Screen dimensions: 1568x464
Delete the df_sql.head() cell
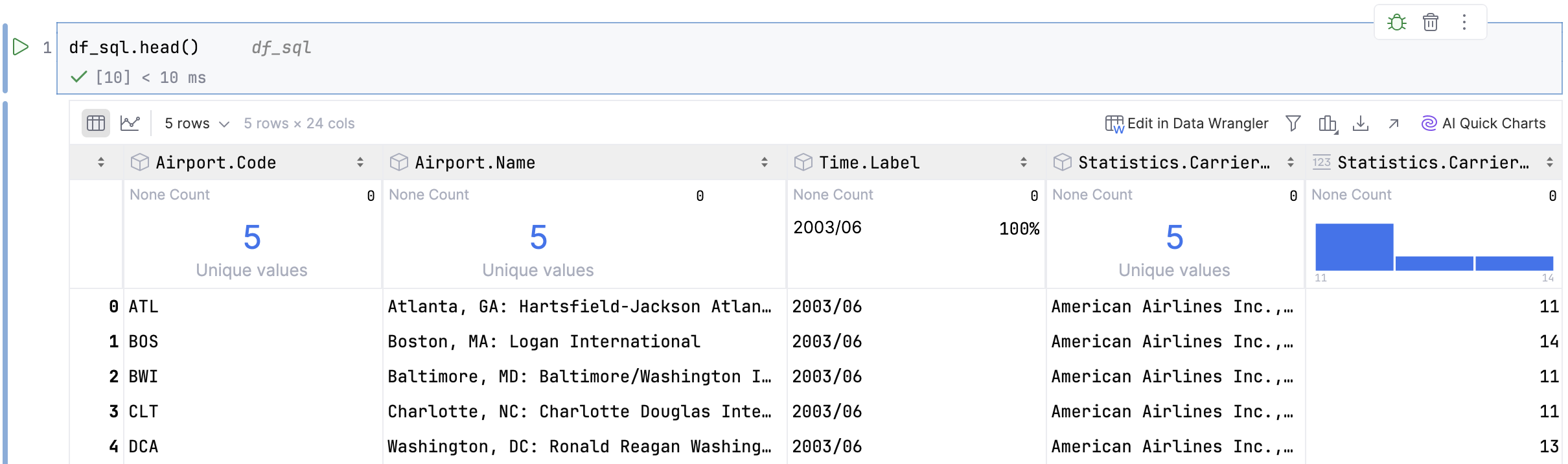point(1431,22)
